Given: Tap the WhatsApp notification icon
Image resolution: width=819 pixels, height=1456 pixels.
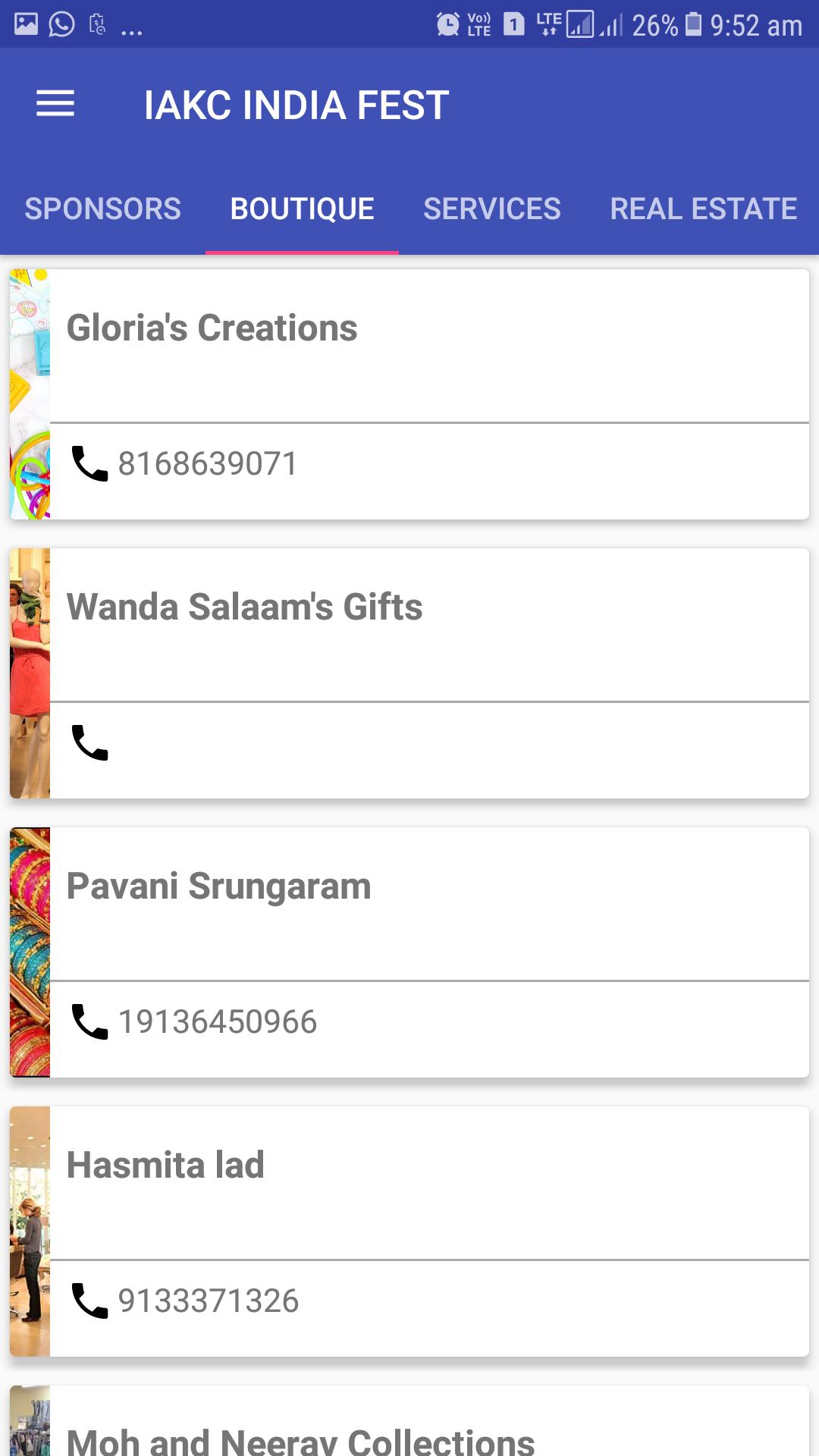Looking at the screenshot, I should tap(61, 25).
